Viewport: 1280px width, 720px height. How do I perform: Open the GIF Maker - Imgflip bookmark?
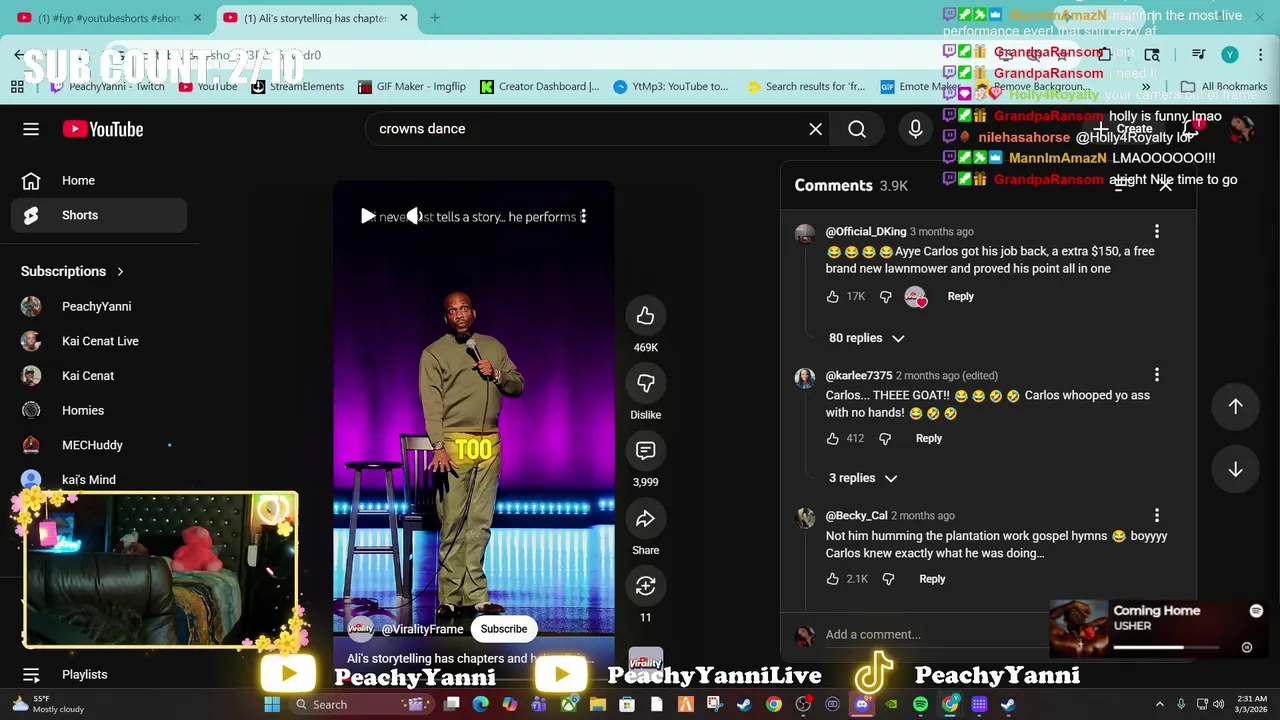(x=412, y=87)
